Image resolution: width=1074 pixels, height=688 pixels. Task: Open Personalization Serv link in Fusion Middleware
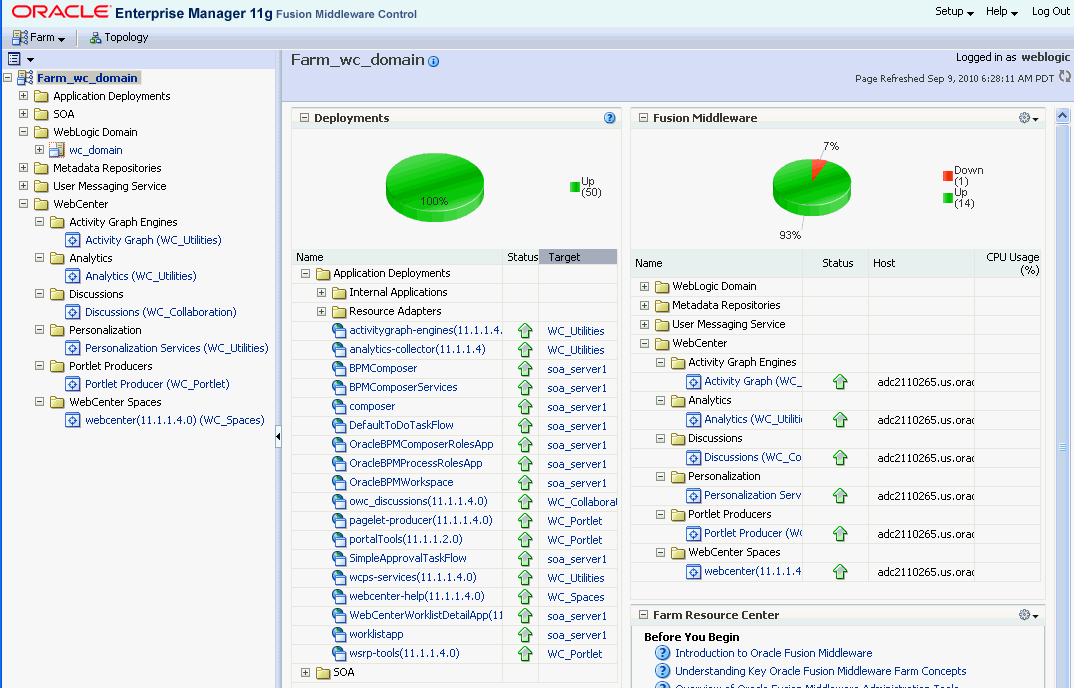pos(752,495)
